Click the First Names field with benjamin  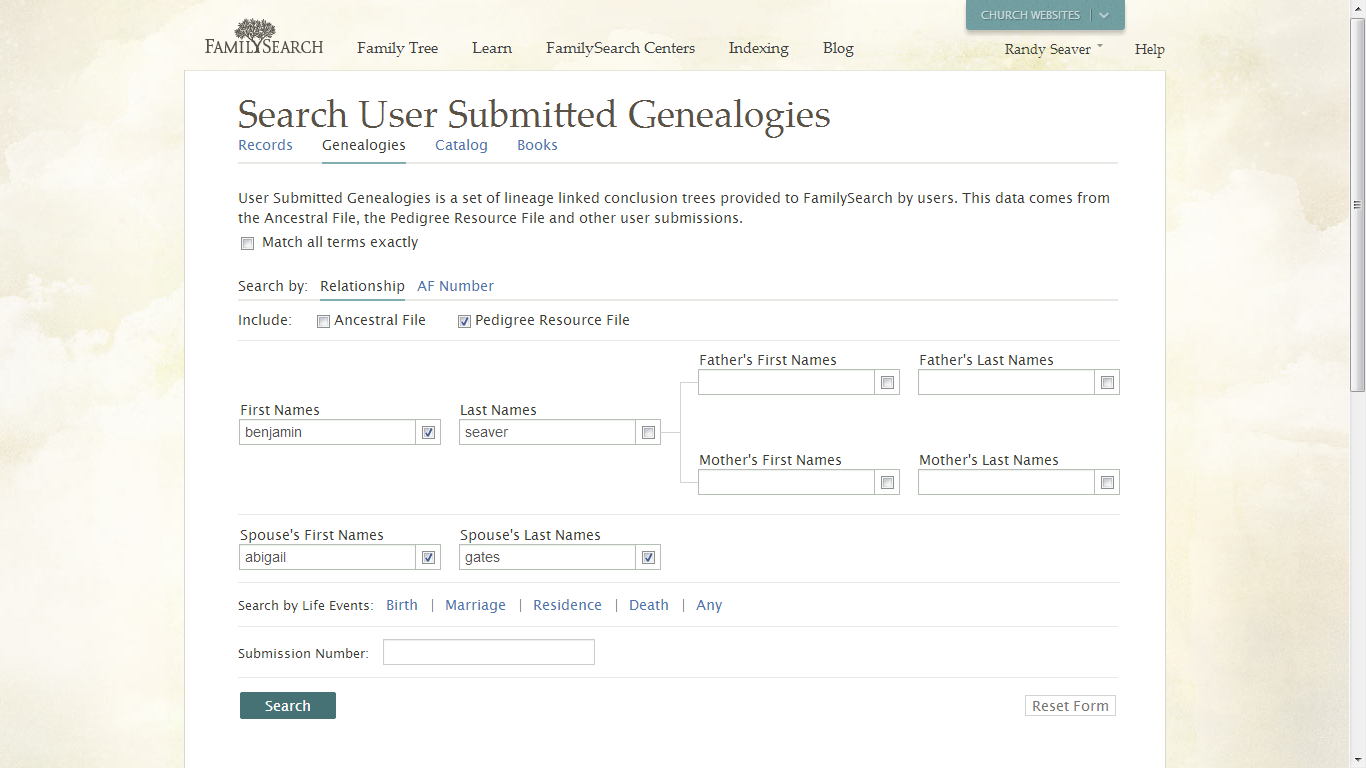click(327, 432)
